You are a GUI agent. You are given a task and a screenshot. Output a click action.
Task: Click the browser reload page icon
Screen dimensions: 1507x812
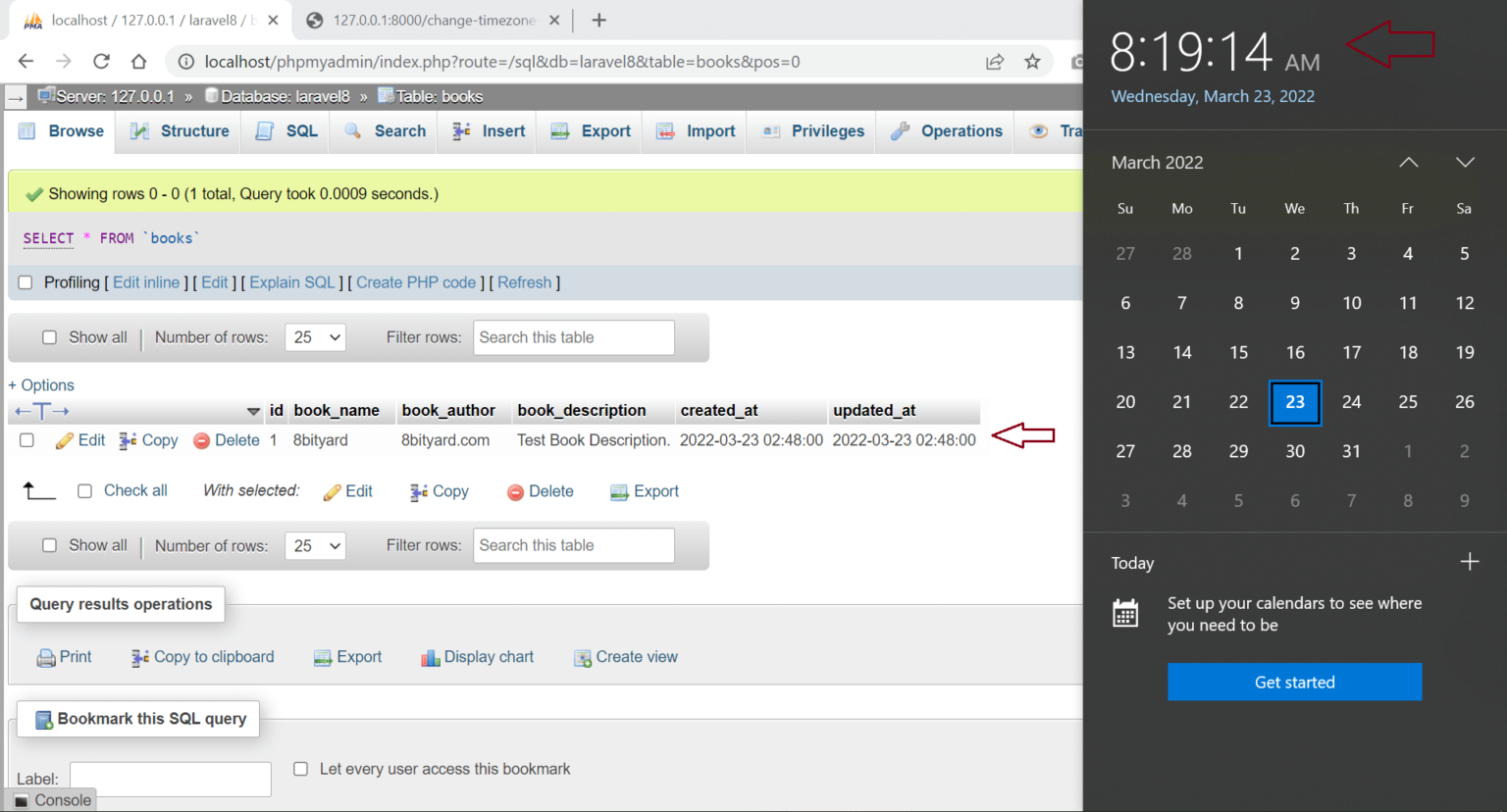click(101, 62)
